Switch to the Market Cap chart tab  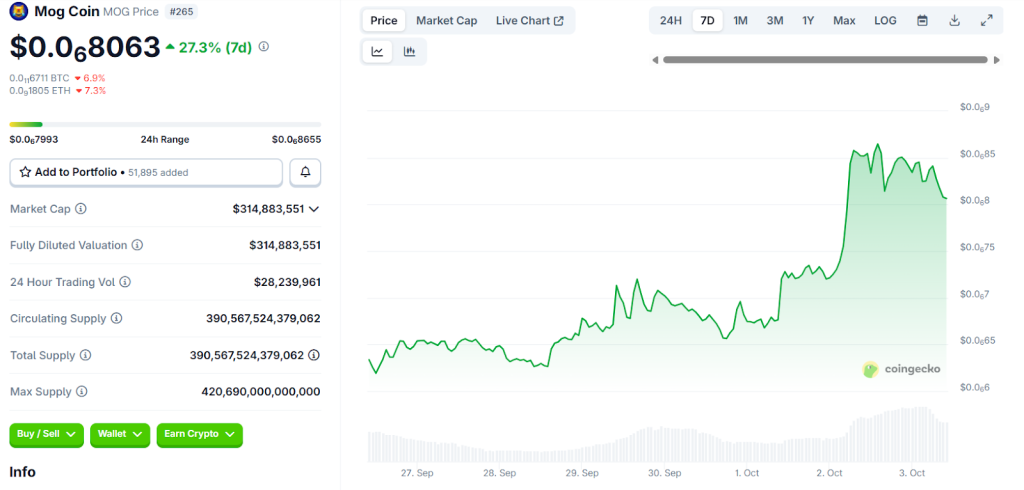click(446, 20)
